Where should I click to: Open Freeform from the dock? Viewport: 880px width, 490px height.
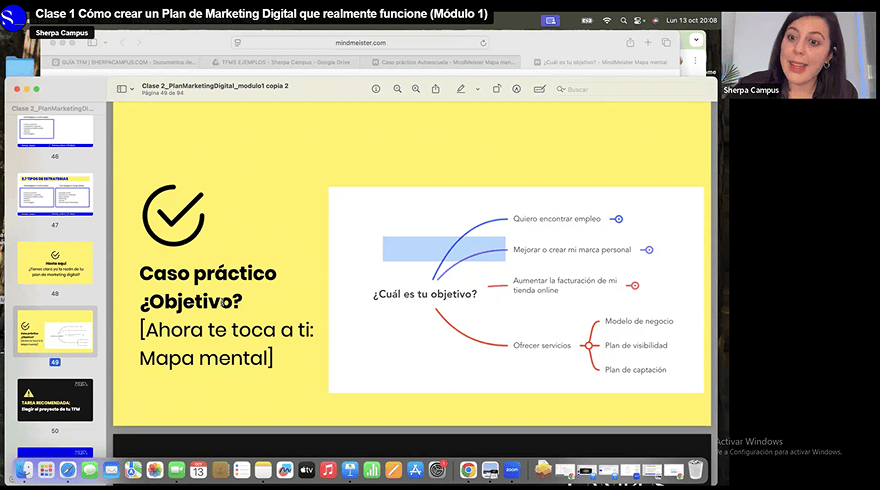click(285, 470)
